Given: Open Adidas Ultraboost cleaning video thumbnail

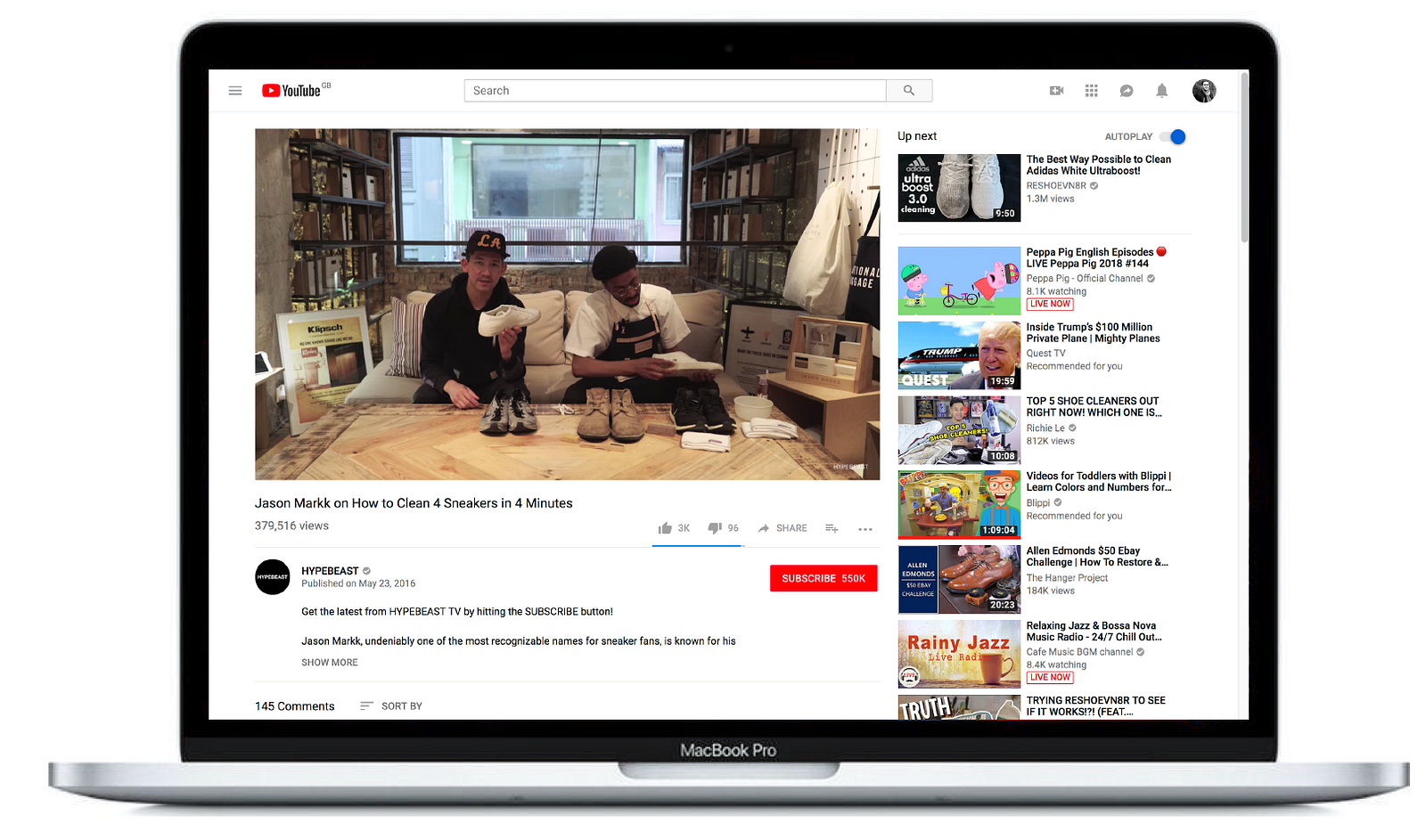Looking at the screenshot, I should coord(959,188).
